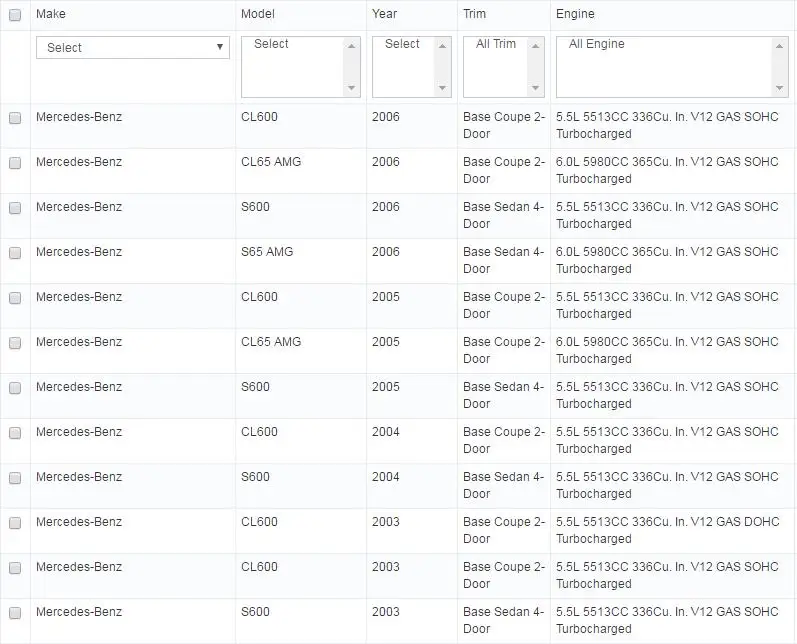Viewport: 797px width, 644px height.
Task: Choose All Trim in Trim list
Action: point(496,44)
